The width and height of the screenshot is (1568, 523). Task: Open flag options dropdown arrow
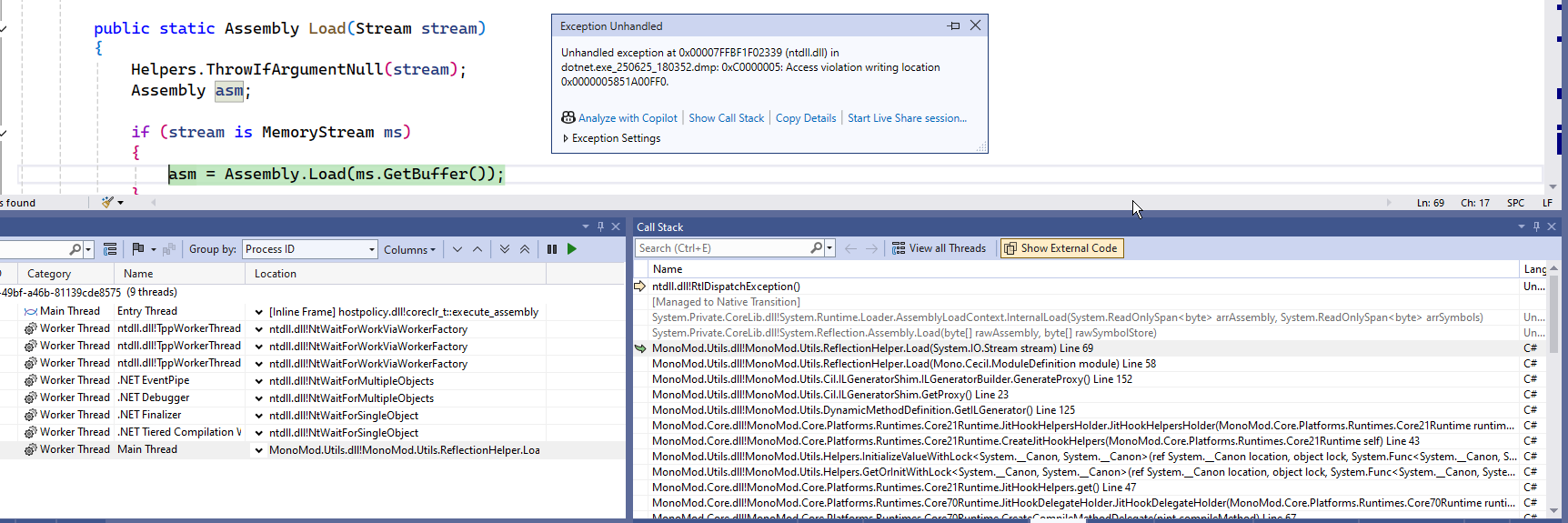pos(154,249)
